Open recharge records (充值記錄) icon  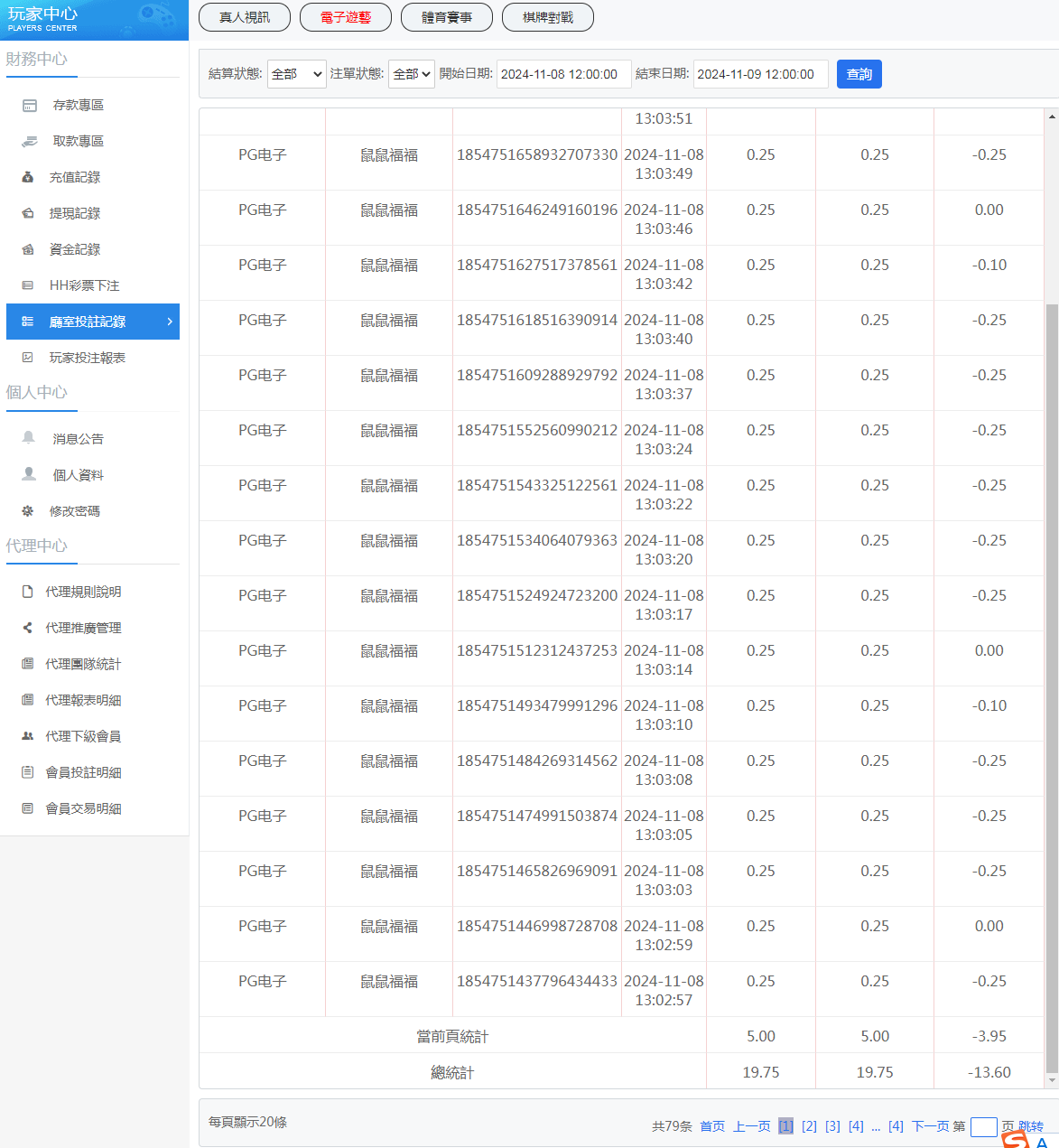coord(28,178)
